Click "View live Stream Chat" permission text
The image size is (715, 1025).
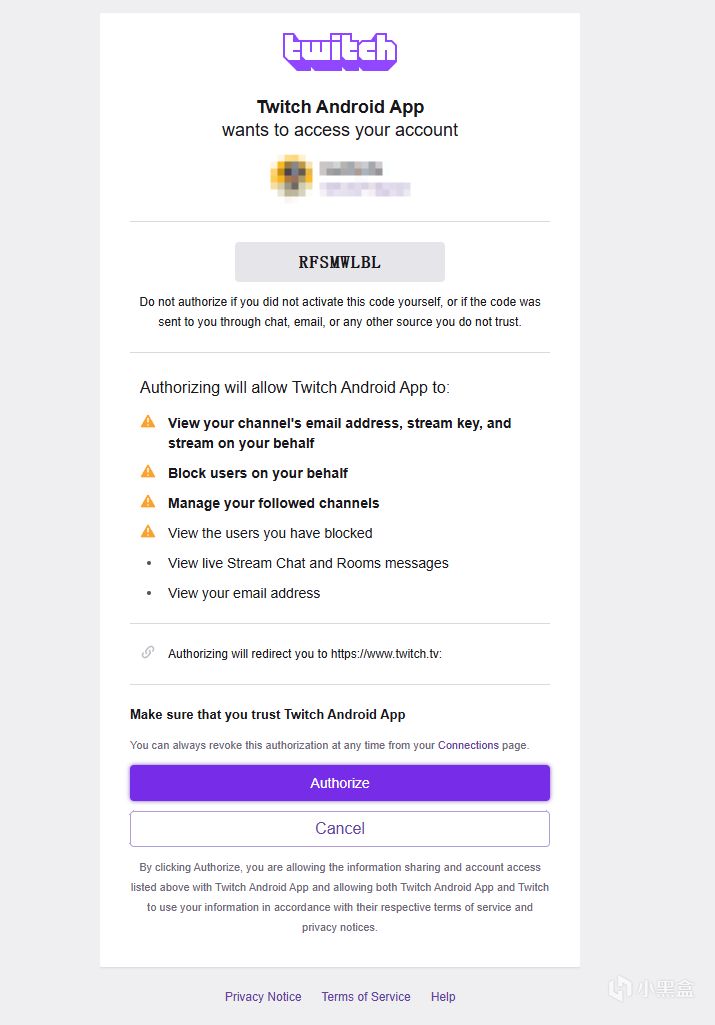(308, 563)
